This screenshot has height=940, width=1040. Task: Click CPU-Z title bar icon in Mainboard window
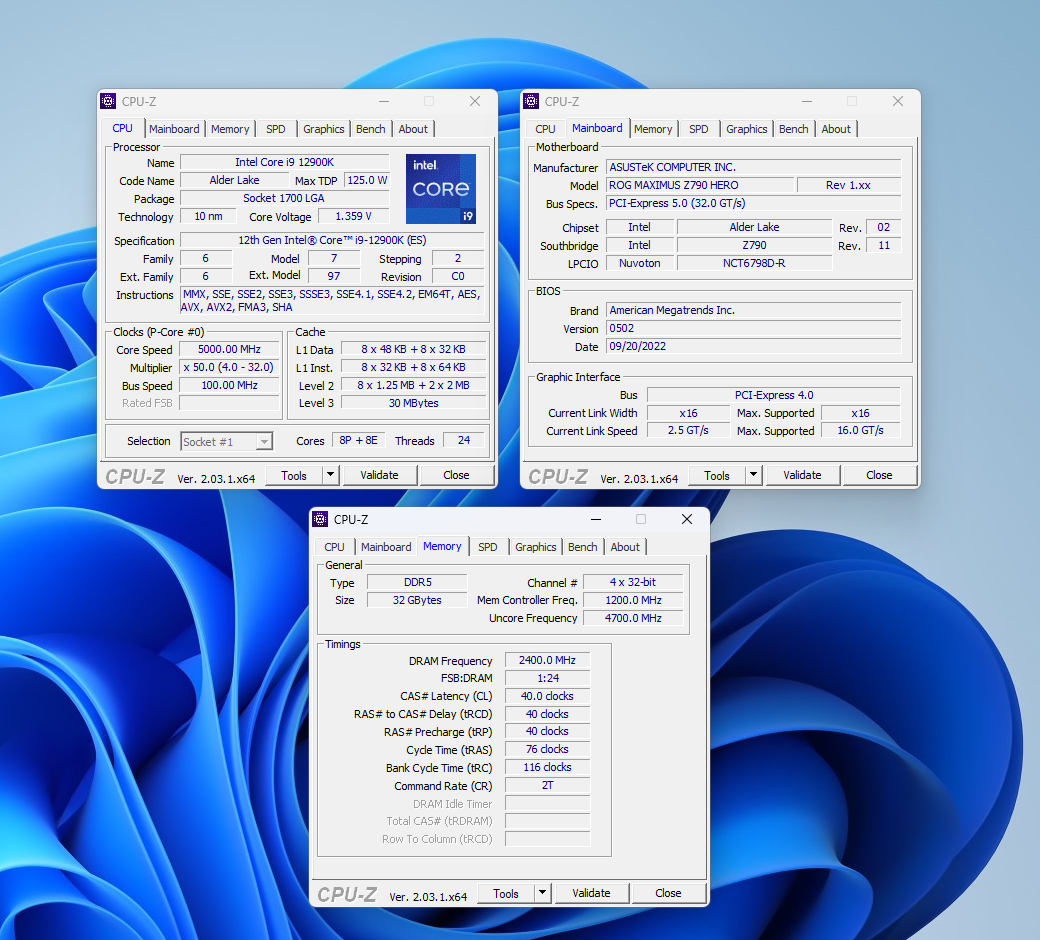[532, 101]
